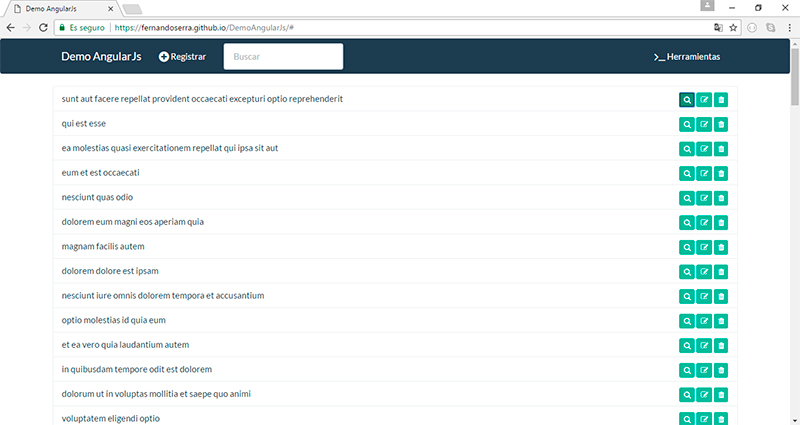
Task: Delete 'dolorum ut in voluptas mollitia' entry
Action: 721,394
